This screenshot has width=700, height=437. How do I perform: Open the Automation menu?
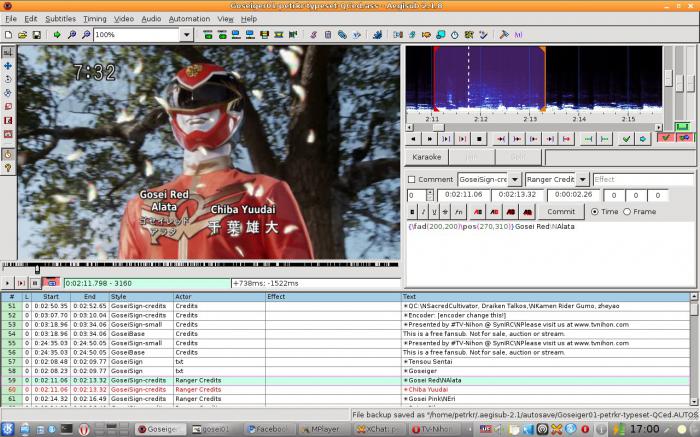[x=189, y=19]
